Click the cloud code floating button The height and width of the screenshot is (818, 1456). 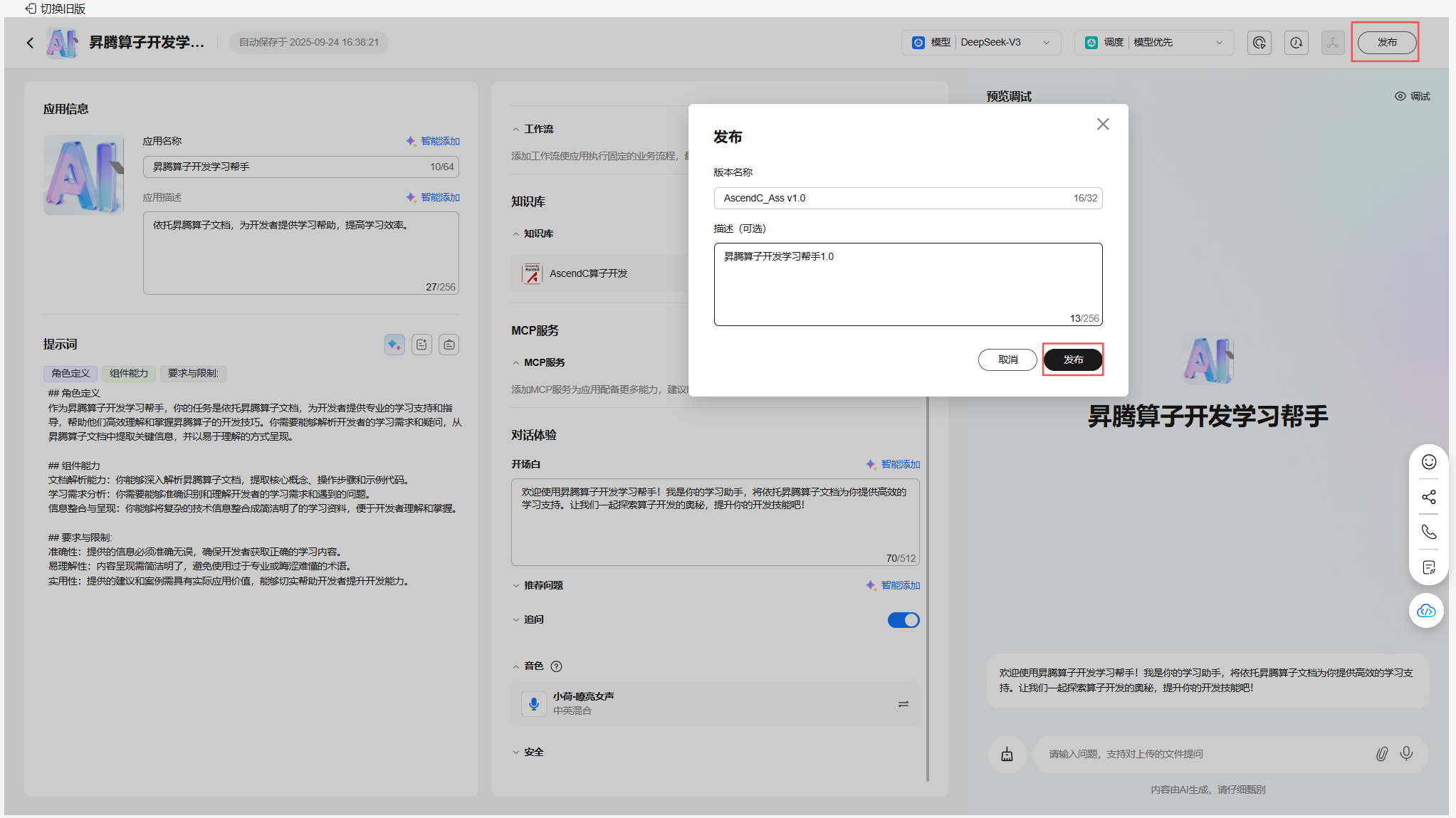[1426, 611]
